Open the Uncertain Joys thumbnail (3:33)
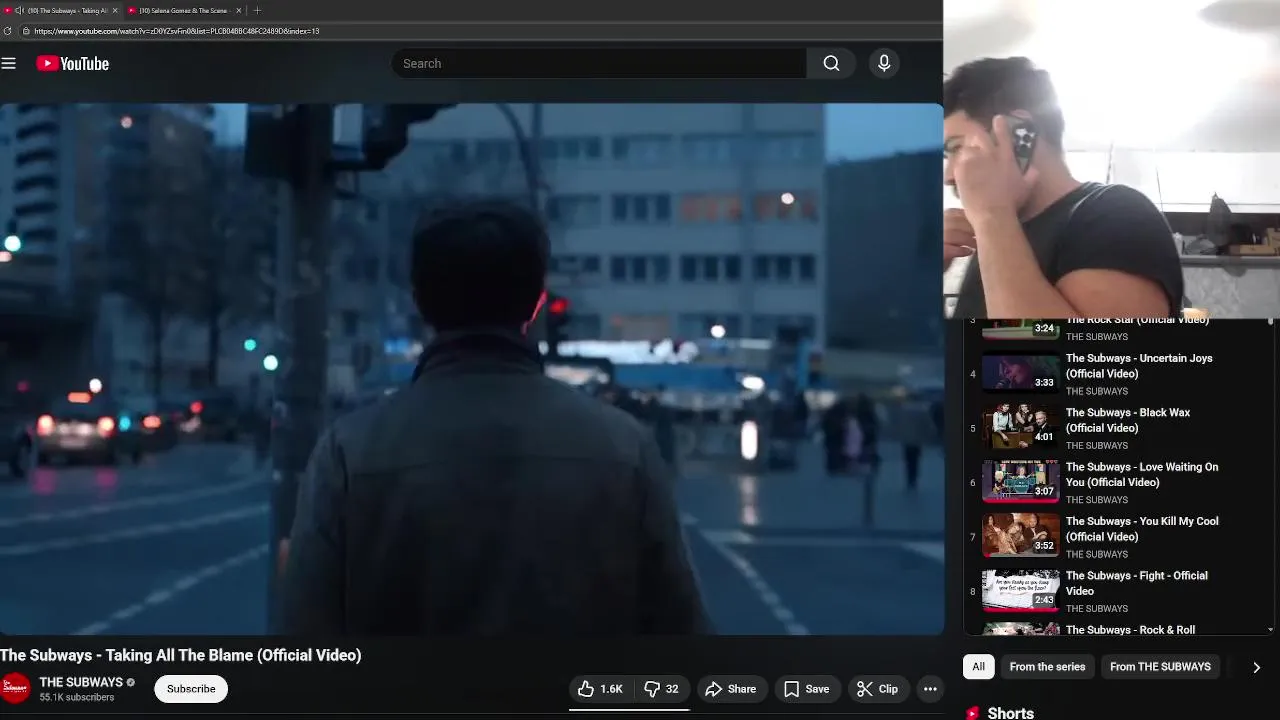This screenshot has width=1280, height=720. [1021, 374]
